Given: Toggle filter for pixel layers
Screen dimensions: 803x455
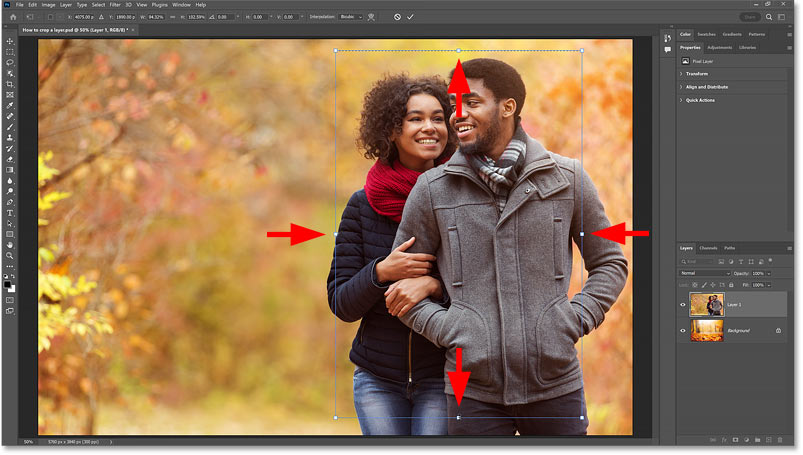Looking at the screenshot, I should click(x=721, y=262).
